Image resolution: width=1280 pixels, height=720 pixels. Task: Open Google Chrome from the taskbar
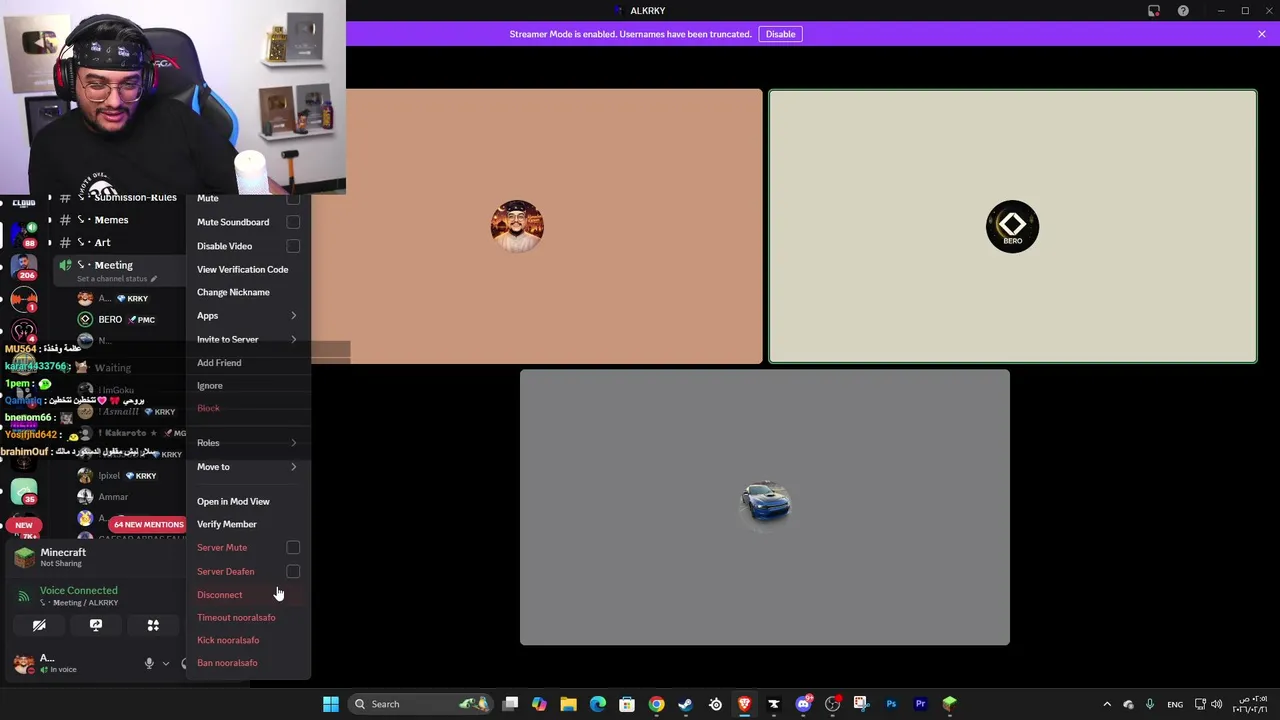click(x=656, y=704)
